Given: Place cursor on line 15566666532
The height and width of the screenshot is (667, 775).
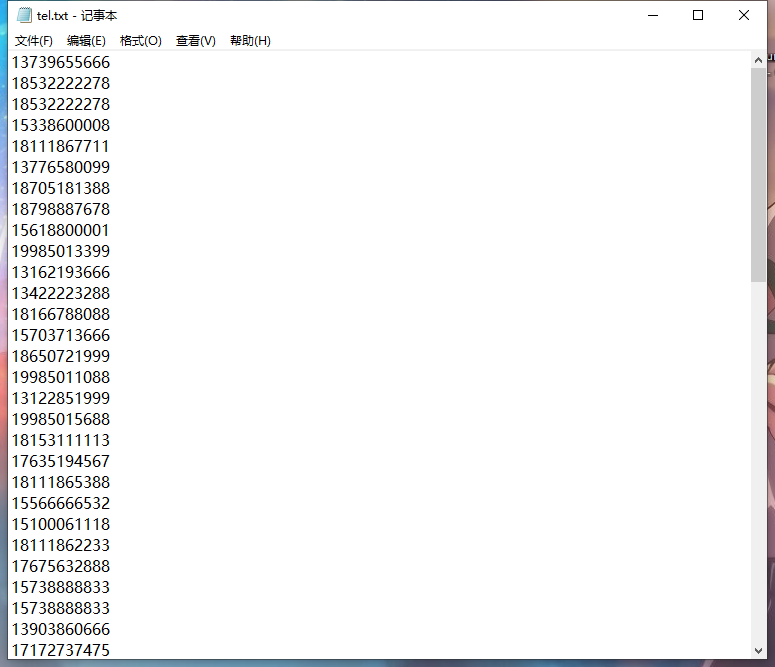Looking at the screenshot, I should 61,504.
